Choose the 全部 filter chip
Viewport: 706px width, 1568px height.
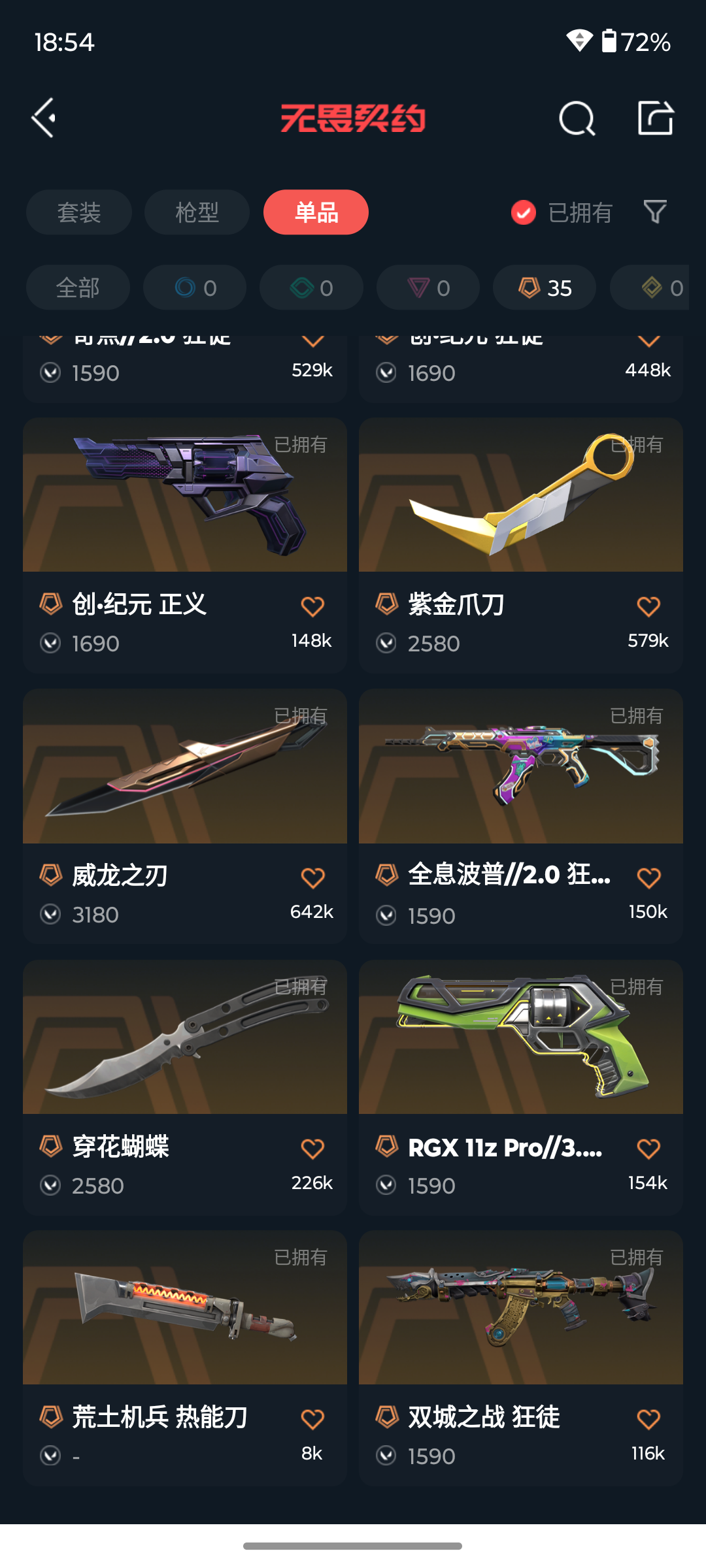click(x=78, y=287)
